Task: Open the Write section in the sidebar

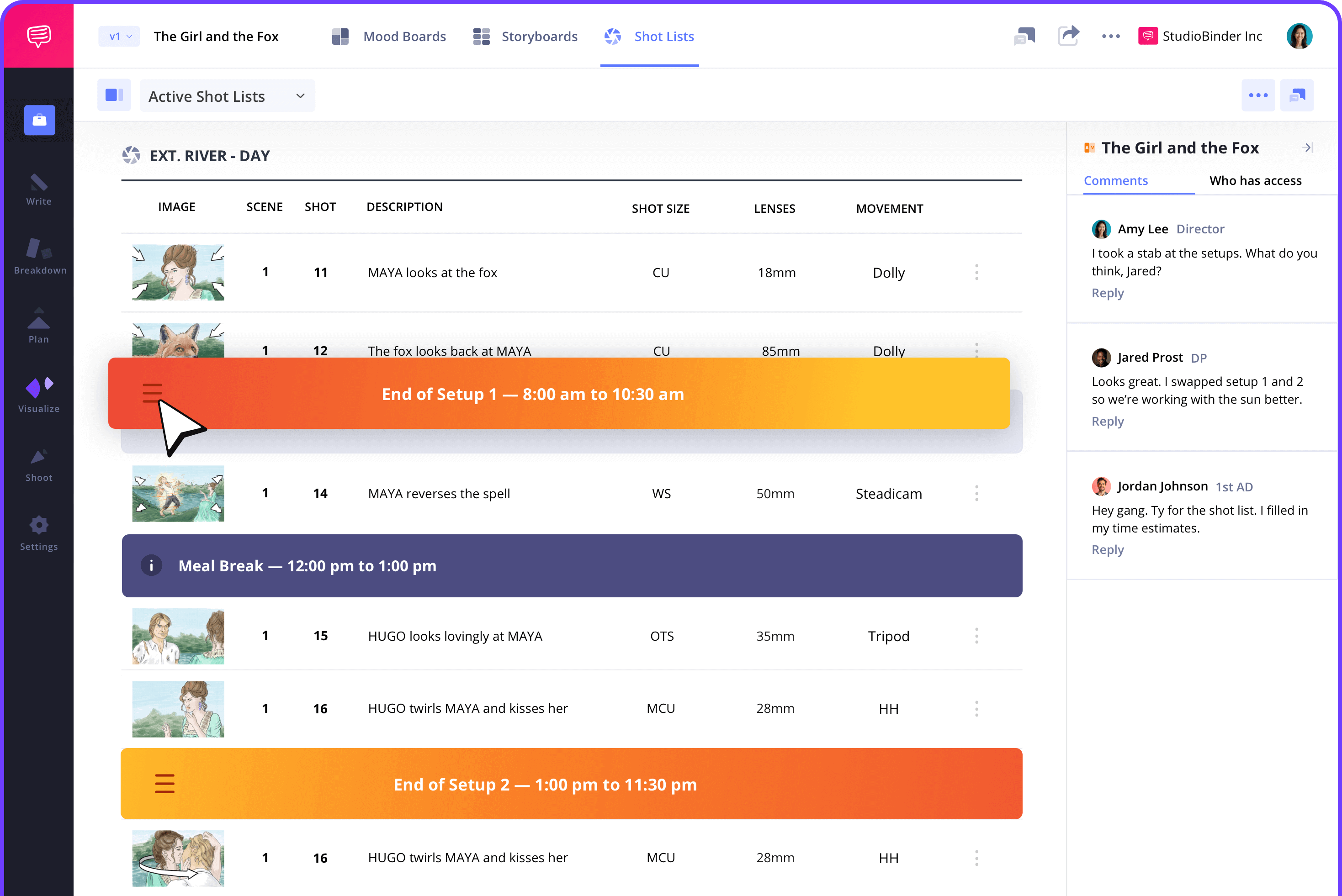Action: point(38,189)
